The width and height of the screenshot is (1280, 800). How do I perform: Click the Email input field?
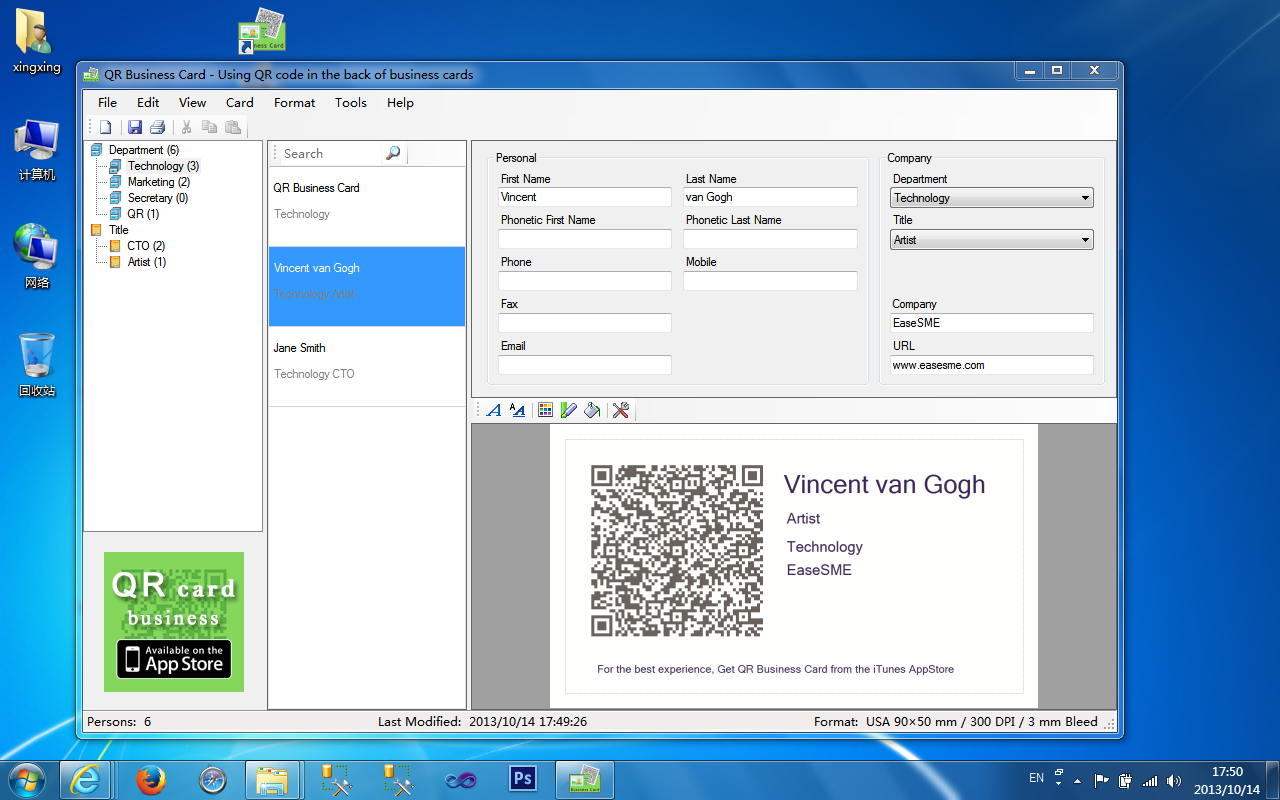(x=584, y=365)
